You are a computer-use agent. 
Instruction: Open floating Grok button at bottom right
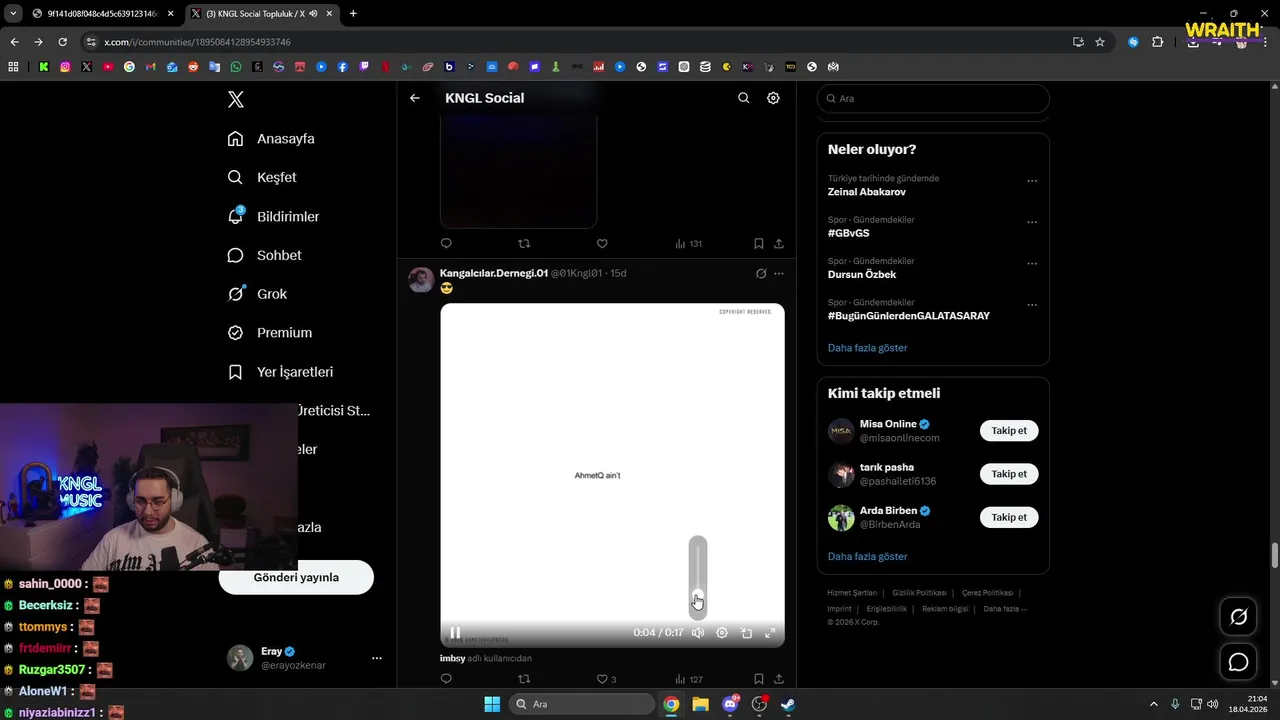1238,617
